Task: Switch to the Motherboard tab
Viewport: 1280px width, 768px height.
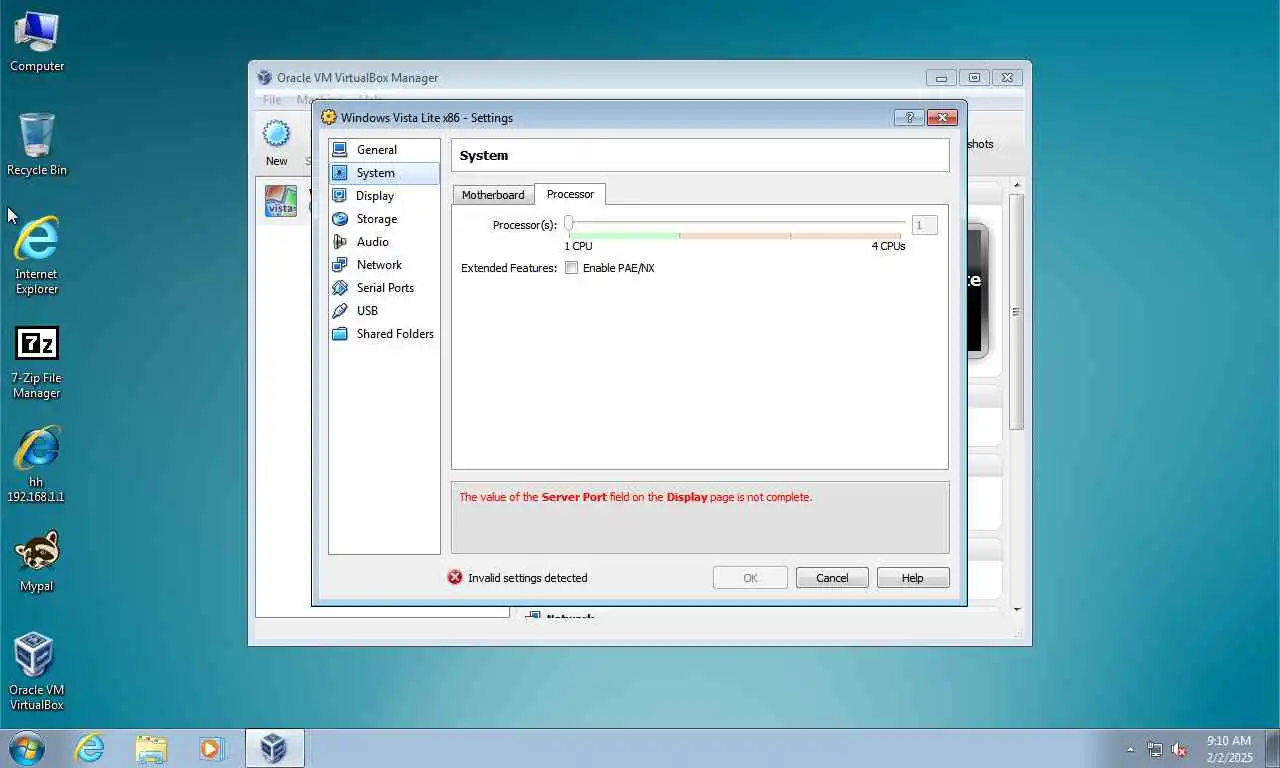Action: pos(493,195)
